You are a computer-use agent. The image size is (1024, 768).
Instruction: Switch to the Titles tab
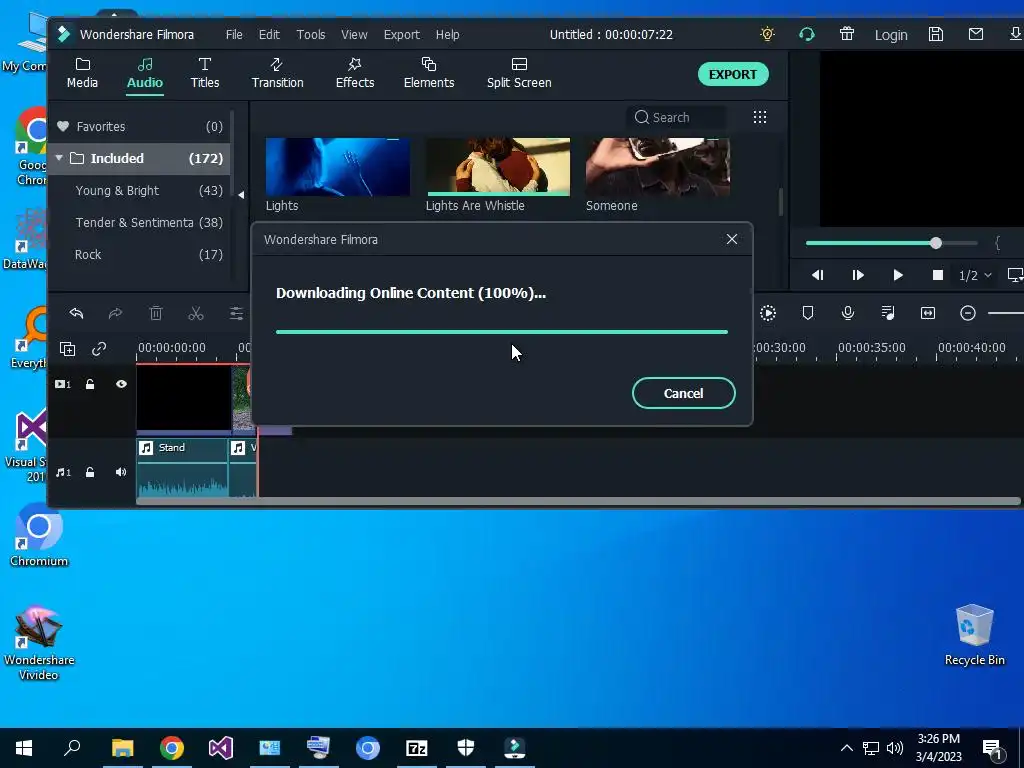click(204, 73)
